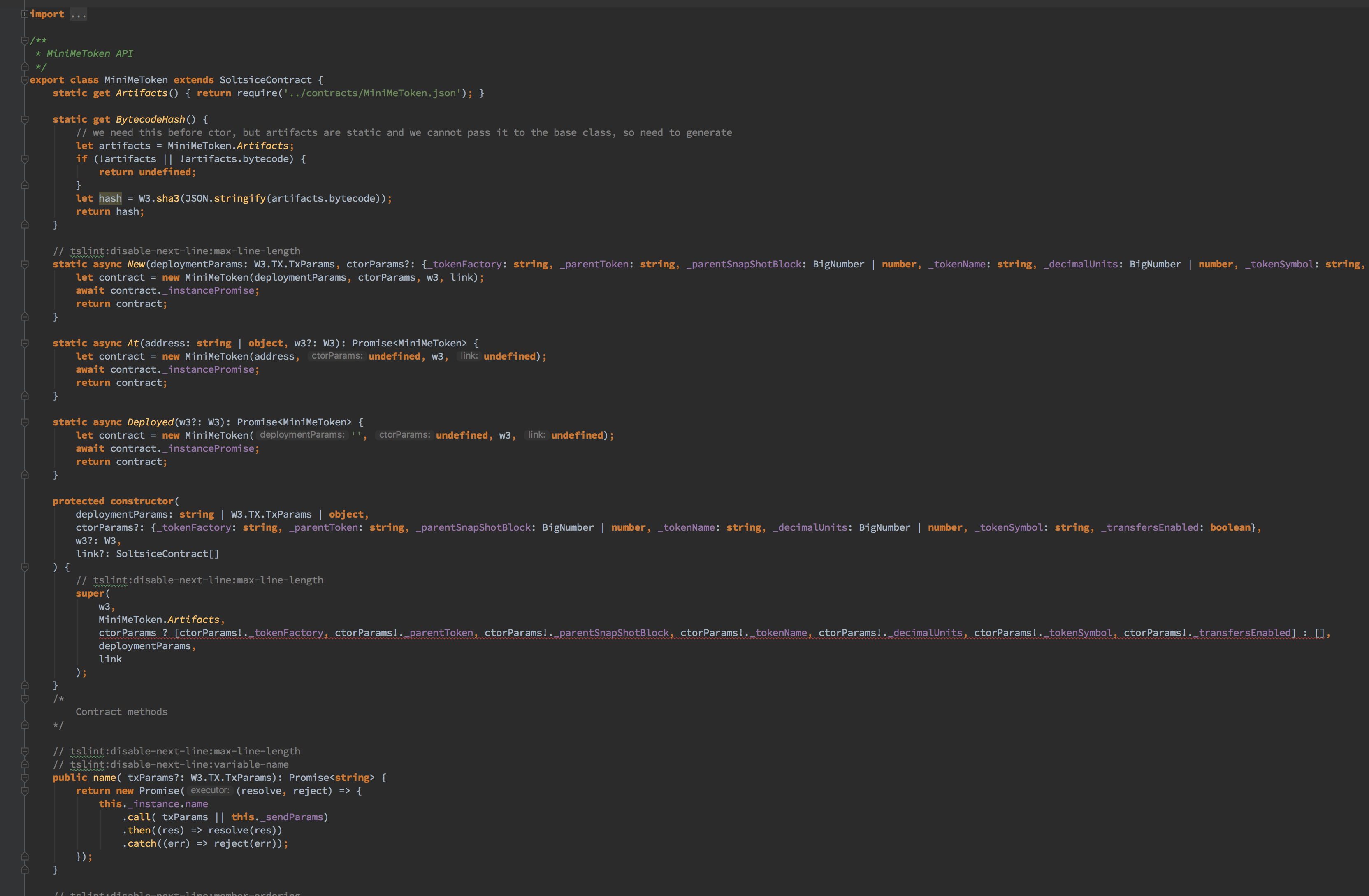Collapse the static async New method

tap(25, 265)
